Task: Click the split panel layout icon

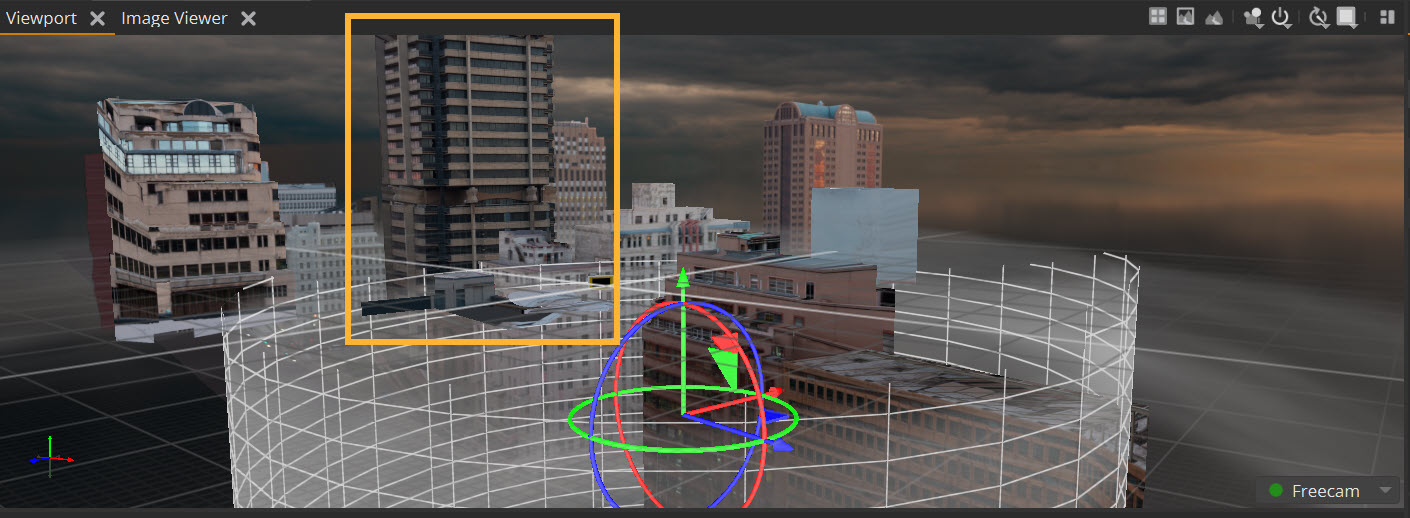Action: coord(1387,17)
